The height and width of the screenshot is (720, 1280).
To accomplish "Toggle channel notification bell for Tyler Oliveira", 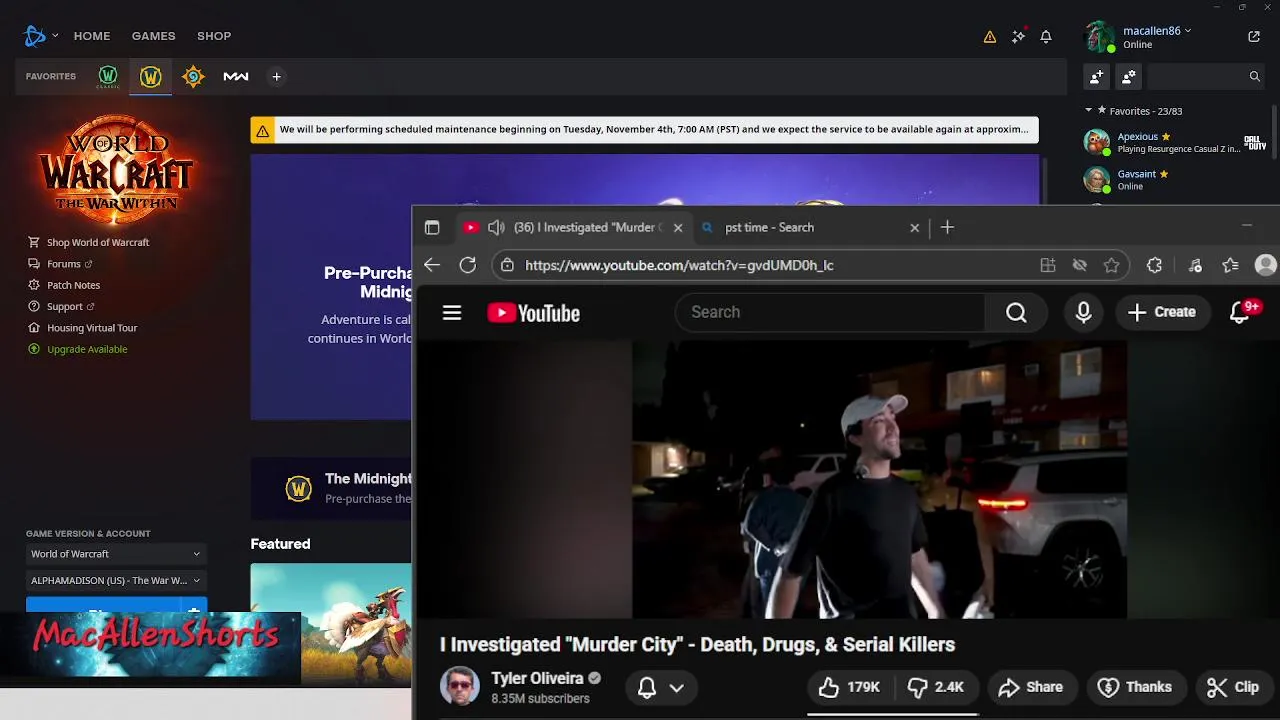I will (x=647, y=688).
